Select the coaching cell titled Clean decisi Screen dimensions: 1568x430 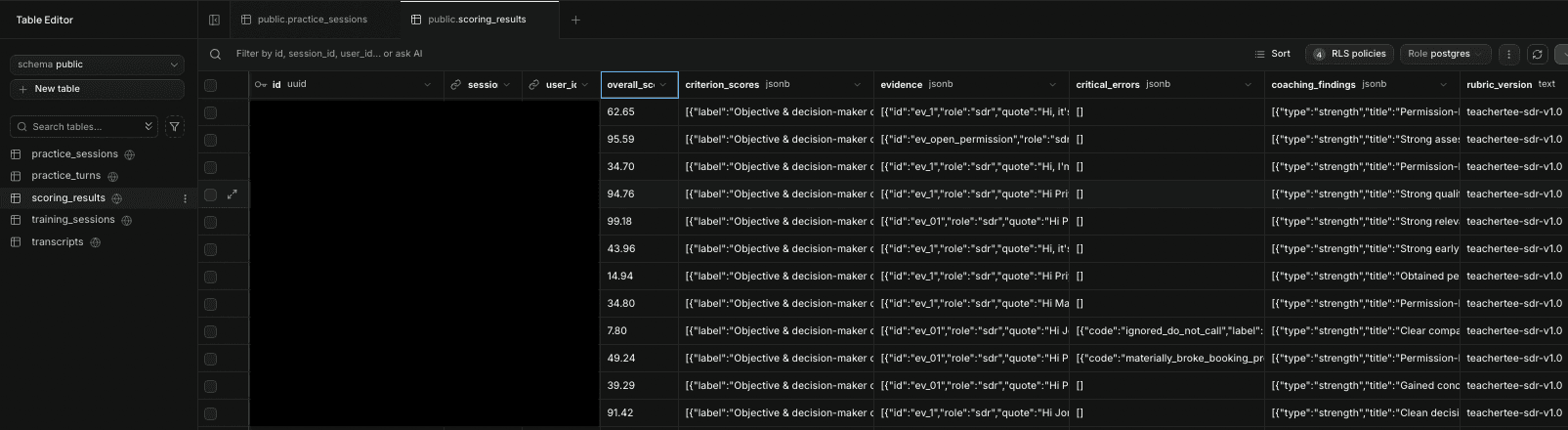click(x=1362, y=413)
